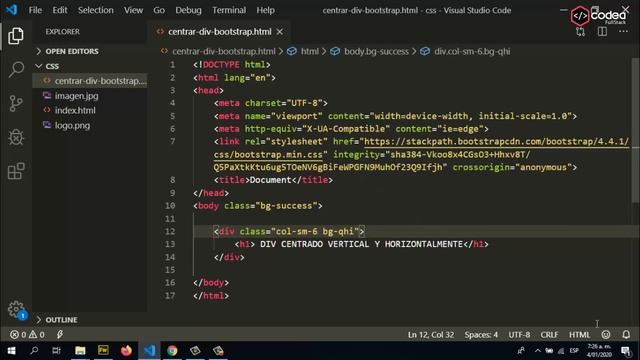Click the taskbar clock and date
The image size is (640, 360).
pos(599,351)
